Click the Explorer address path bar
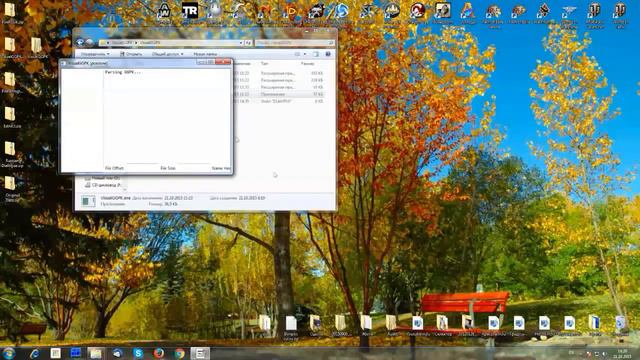The image size is (640, 360). 171,42
